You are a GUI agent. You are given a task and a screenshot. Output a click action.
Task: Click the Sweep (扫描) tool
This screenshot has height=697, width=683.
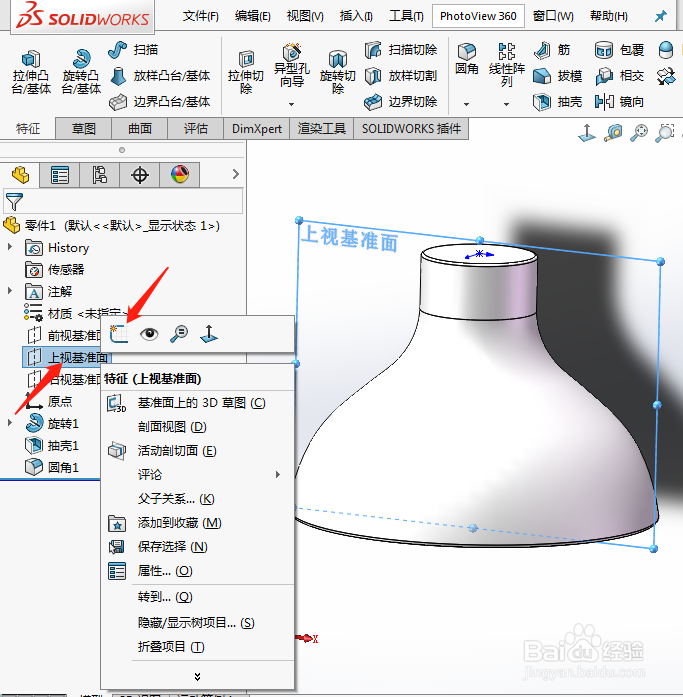(x=133, y=49)
